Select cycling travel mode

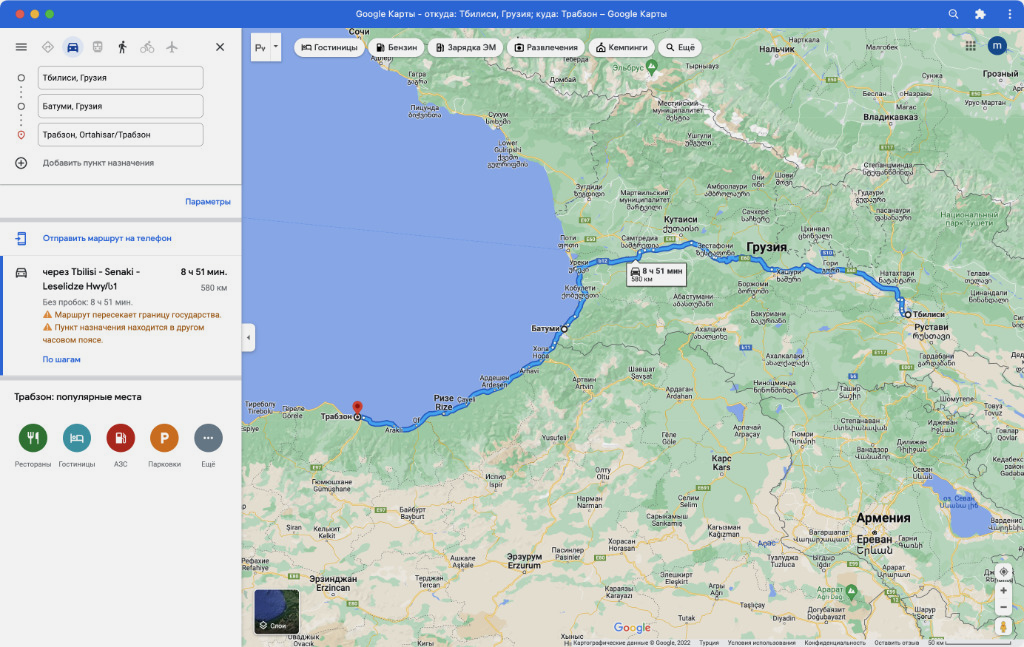click(x=147, y=47)
